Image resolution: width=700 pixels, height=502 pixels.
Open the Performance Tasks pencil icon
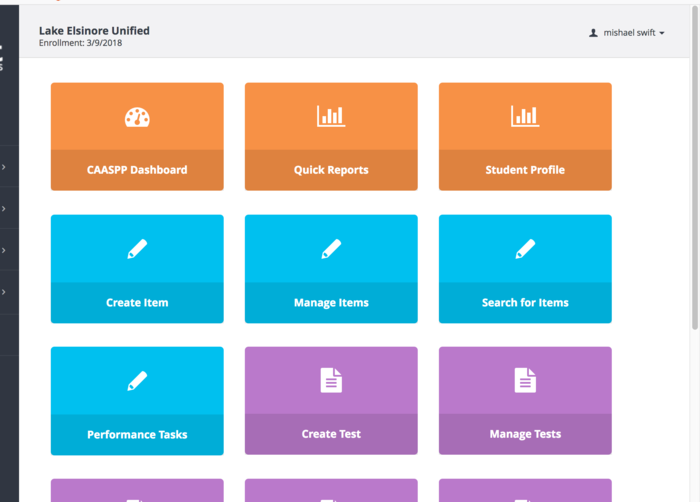(x=137, y=381)
